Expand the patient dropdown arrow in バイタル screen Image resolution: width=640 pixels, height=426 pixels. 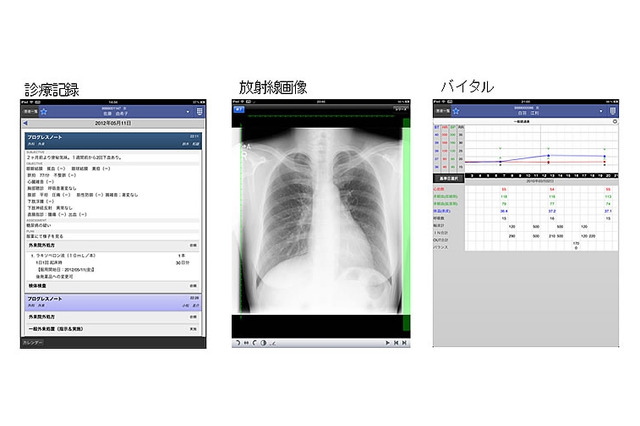[x=601, y=111]
